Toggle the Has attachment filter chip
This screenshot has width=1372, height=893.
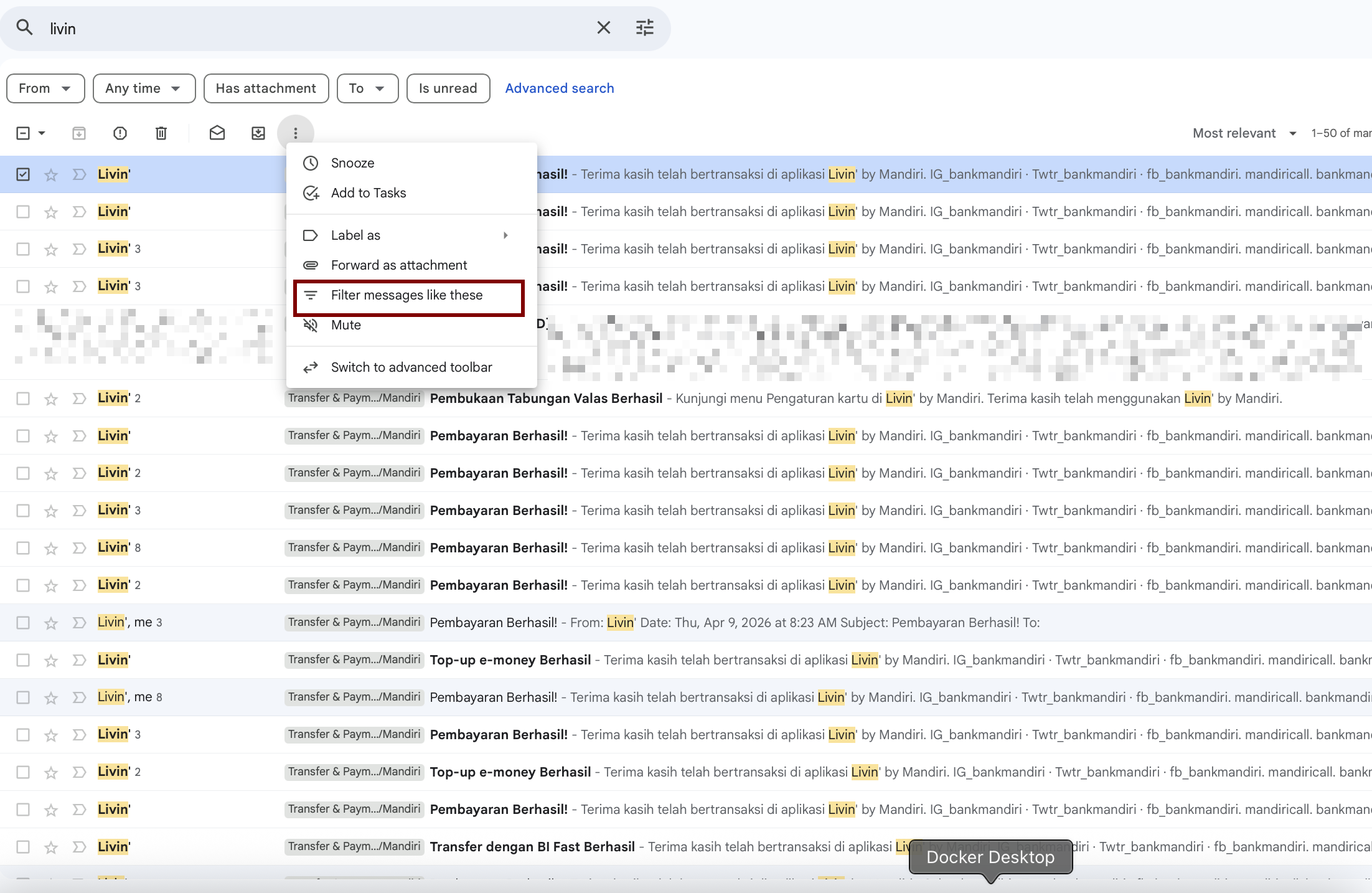pos(266,88)
